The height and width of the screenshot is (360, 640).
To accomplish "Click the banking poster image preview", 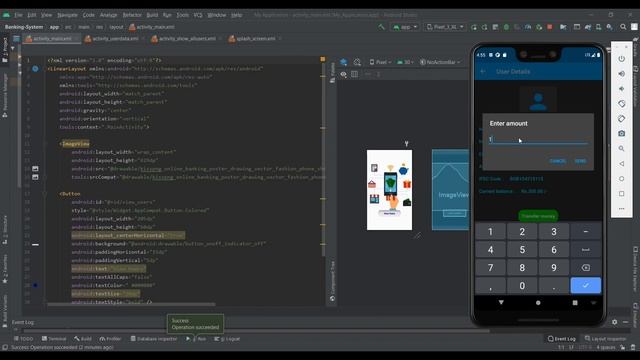I will 389,190.
